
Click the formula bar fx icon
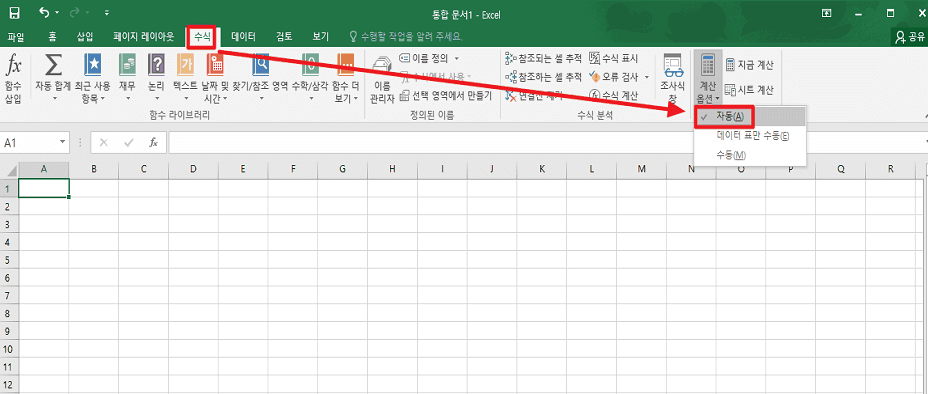click(153, 143)
